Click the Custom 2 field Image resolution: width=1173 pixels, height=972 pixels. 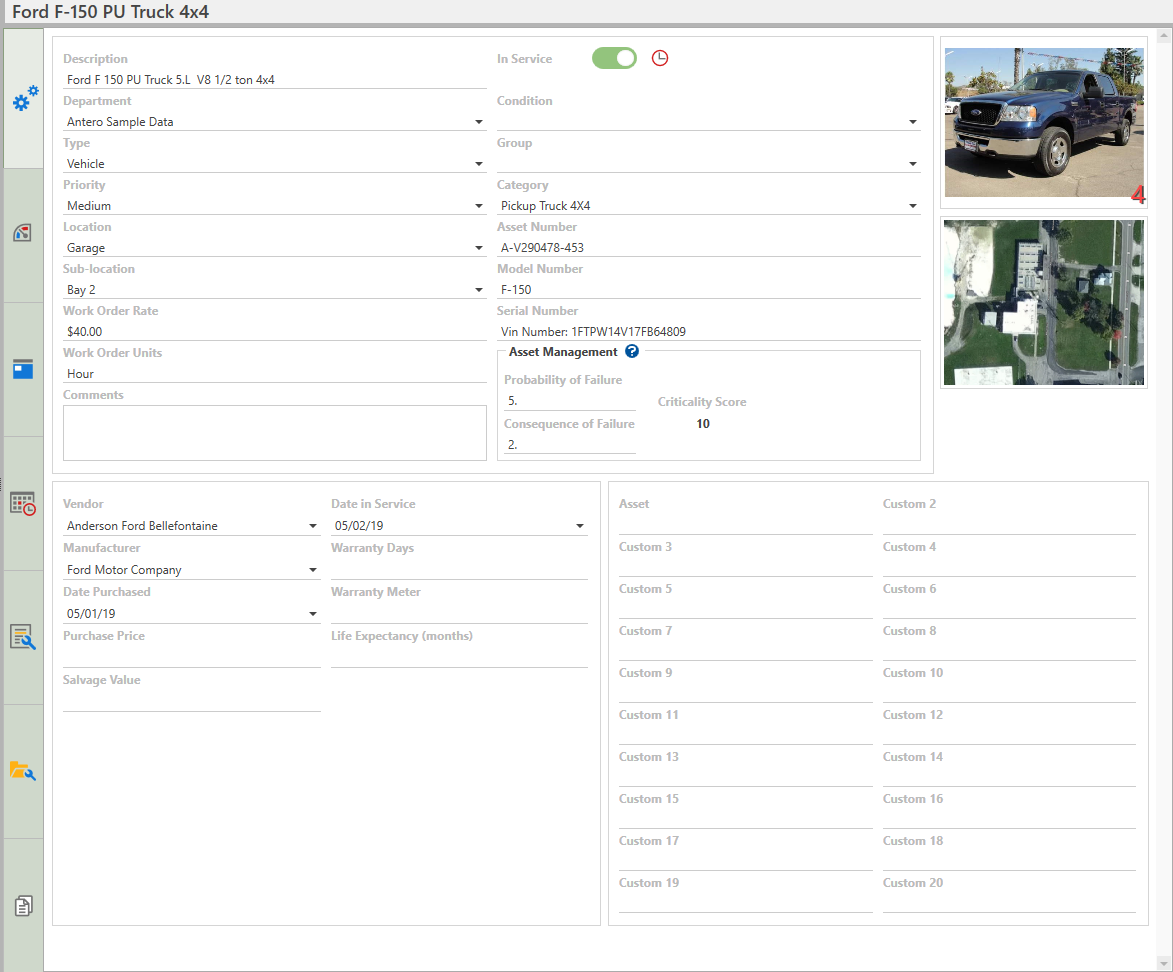1009,525
